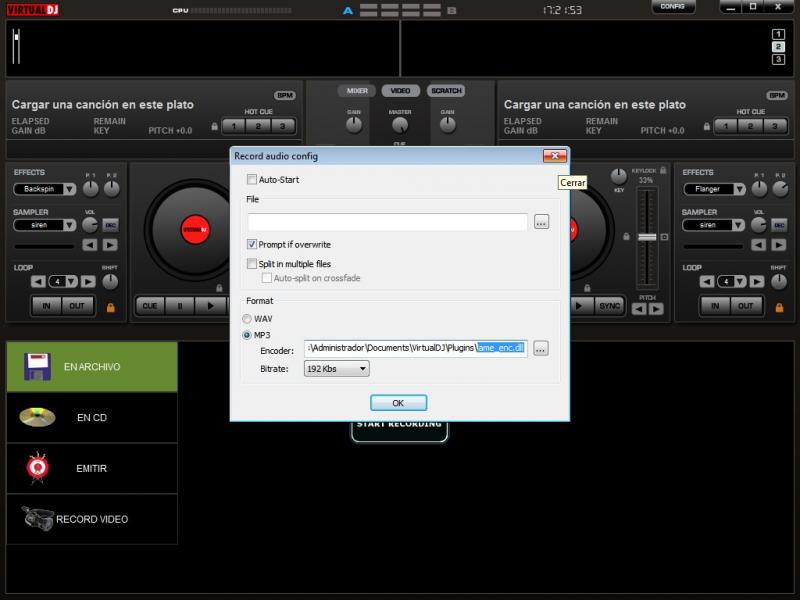Viewport: 800px width, 600px height.
Task: Select waveform zoom level 1
Action: click(778, 34)
